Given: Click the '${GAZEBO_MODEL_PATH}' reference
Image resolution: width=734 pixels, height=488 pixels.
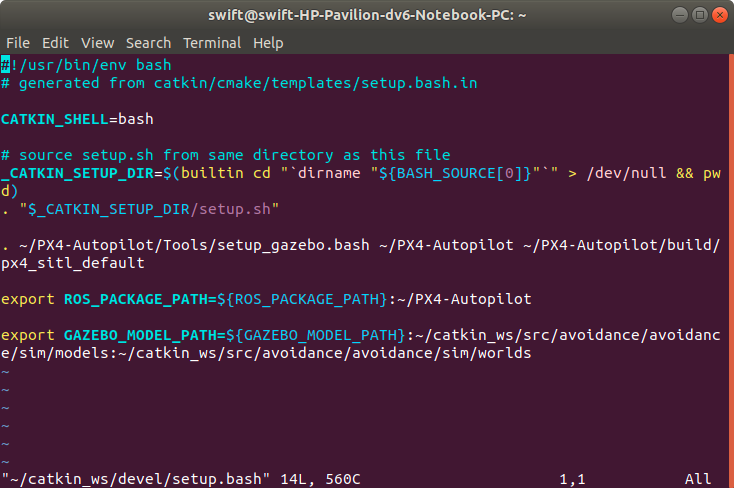Looking at the screenshot, I should click(316, 335).
